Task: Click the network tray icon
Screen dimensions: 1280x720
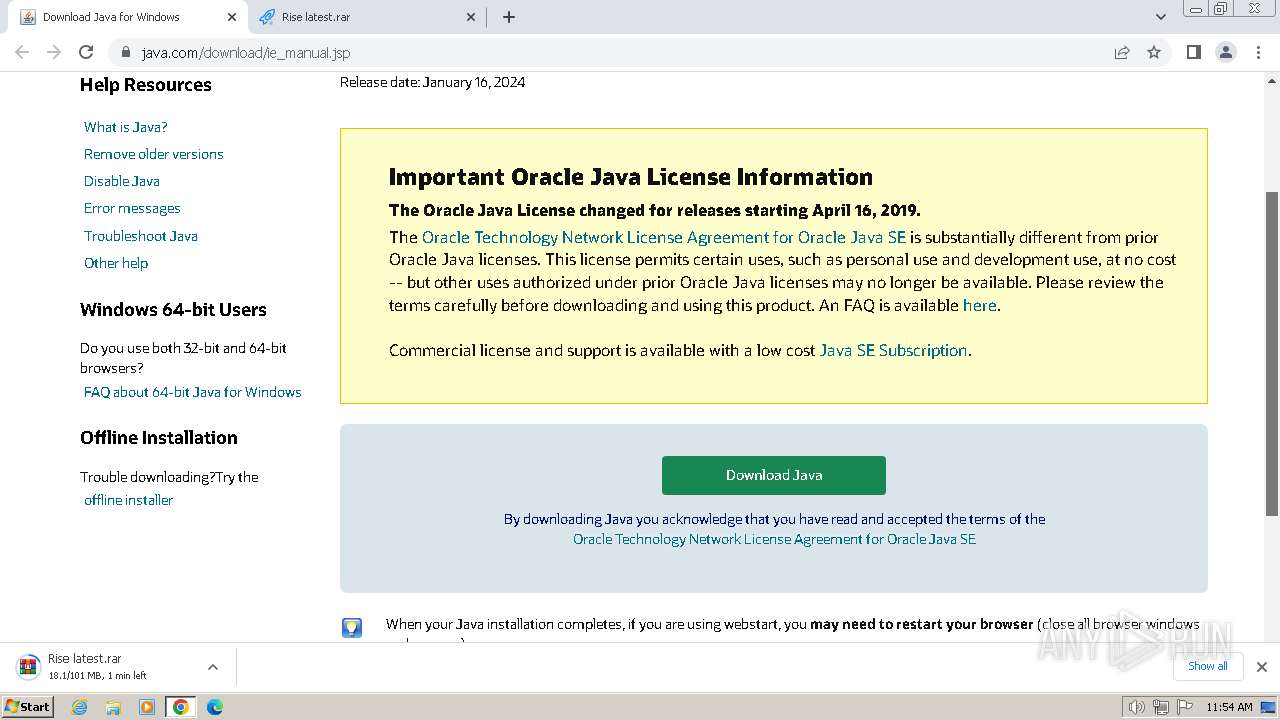Action: tap(1161, 706)
